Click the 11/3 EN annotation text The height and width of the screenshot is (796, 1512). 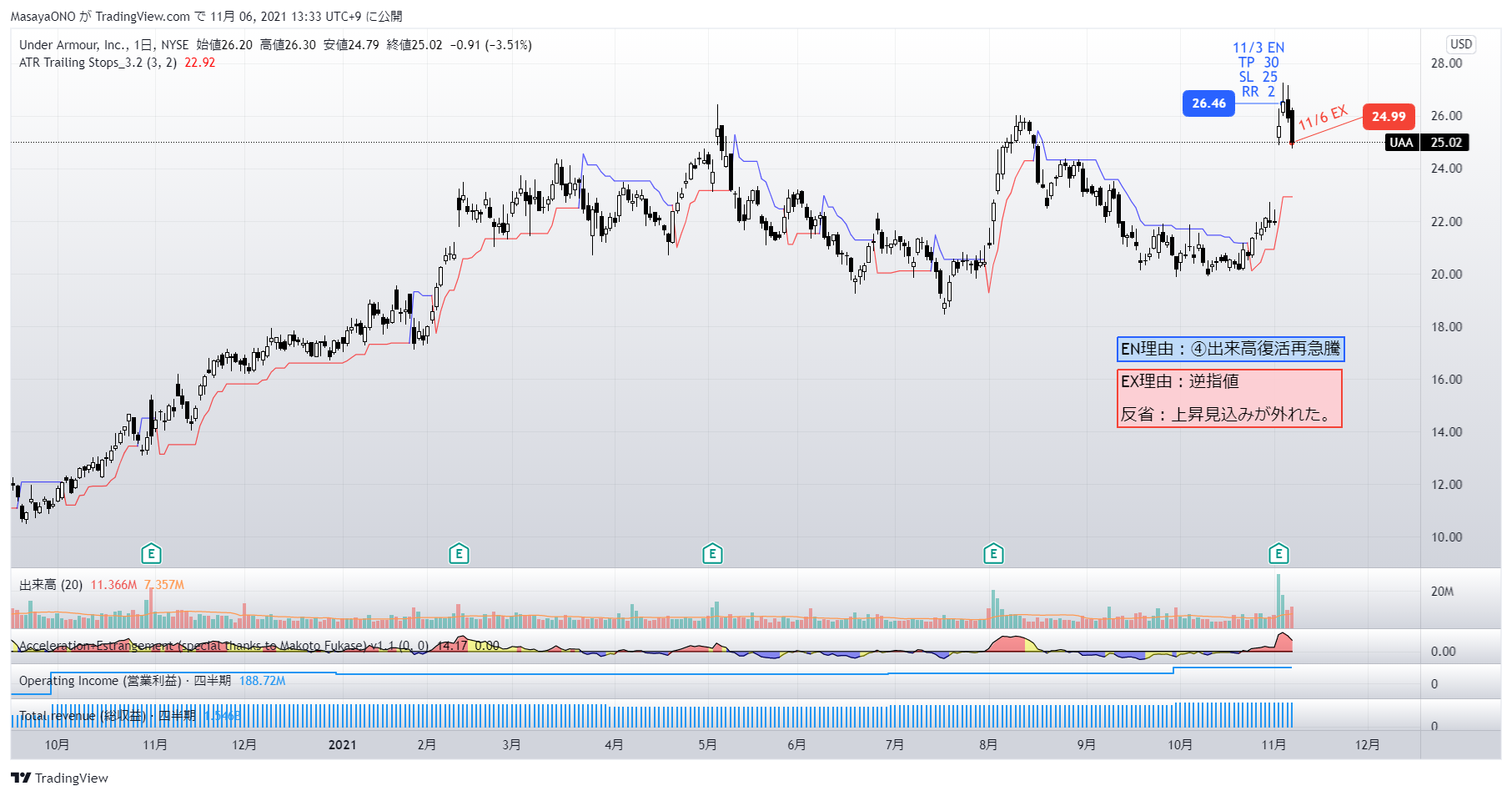click(1258, 48)
